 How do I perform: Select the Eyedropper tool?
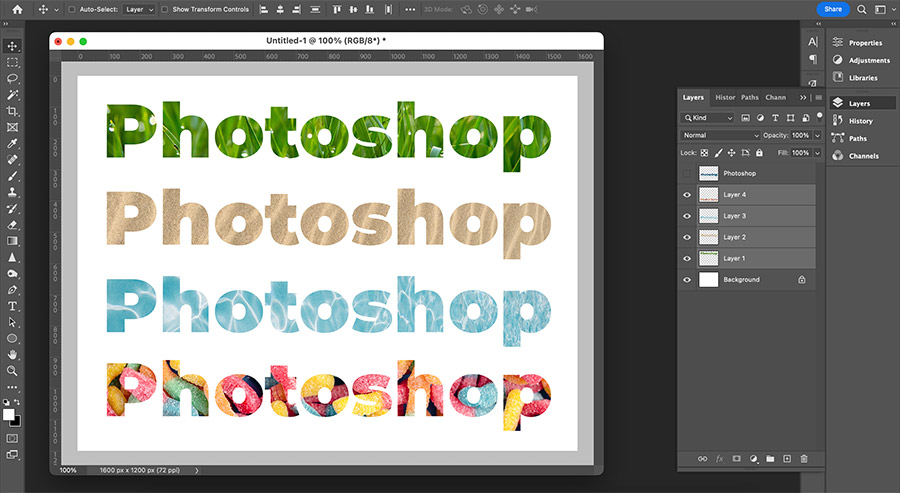[x=12, y=143]
